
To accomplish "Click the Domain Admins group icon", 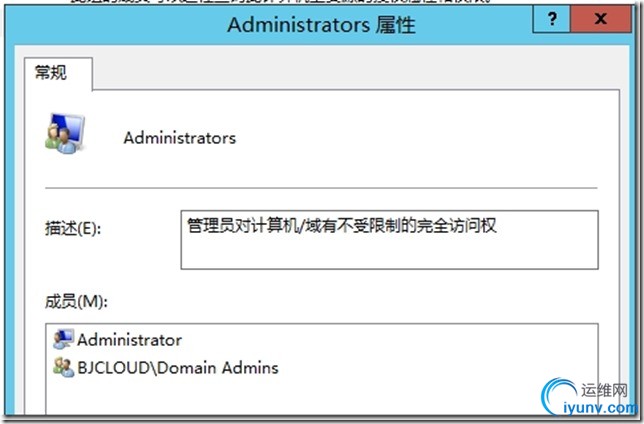I will [x=63, y=367].
